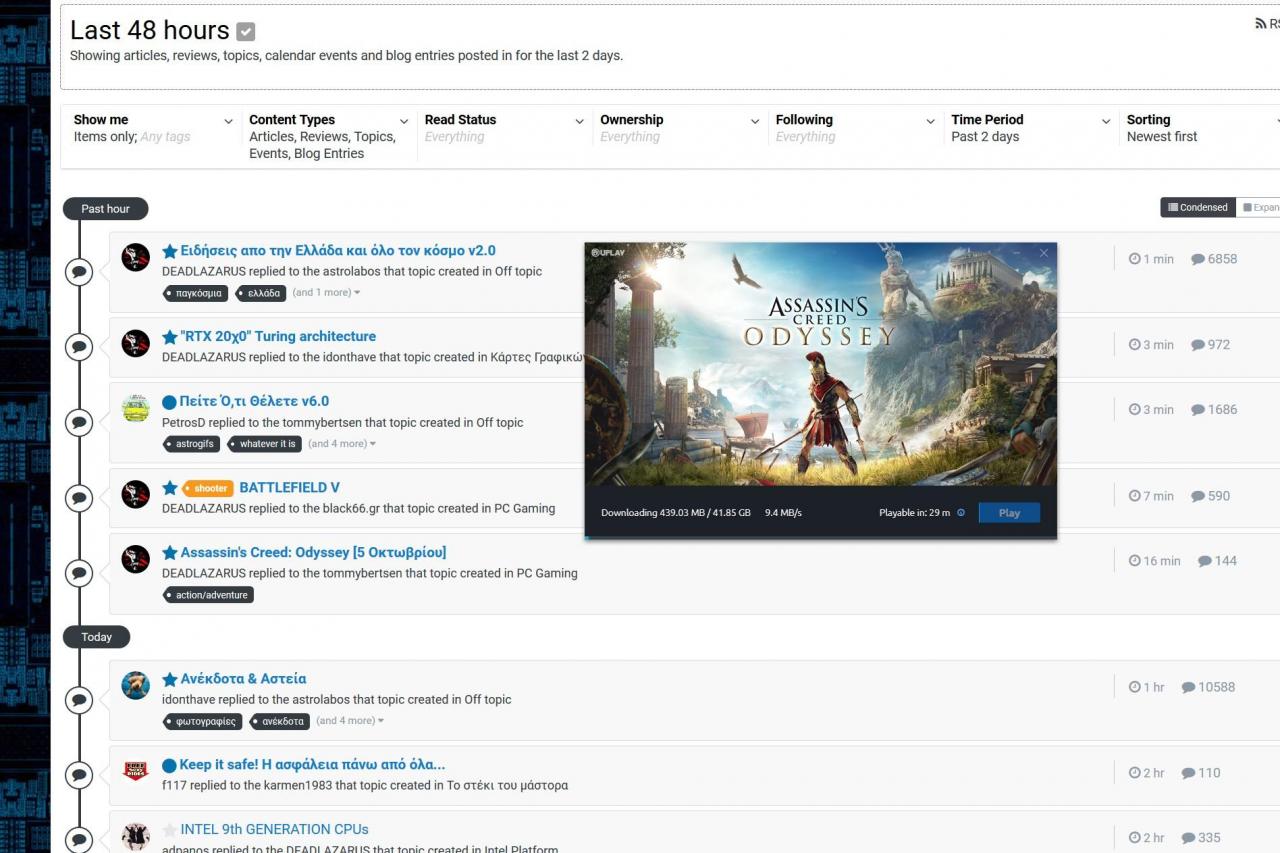Click the timeline bubble beside Keep it safe
1280x853 pixels.
(79, 775)
